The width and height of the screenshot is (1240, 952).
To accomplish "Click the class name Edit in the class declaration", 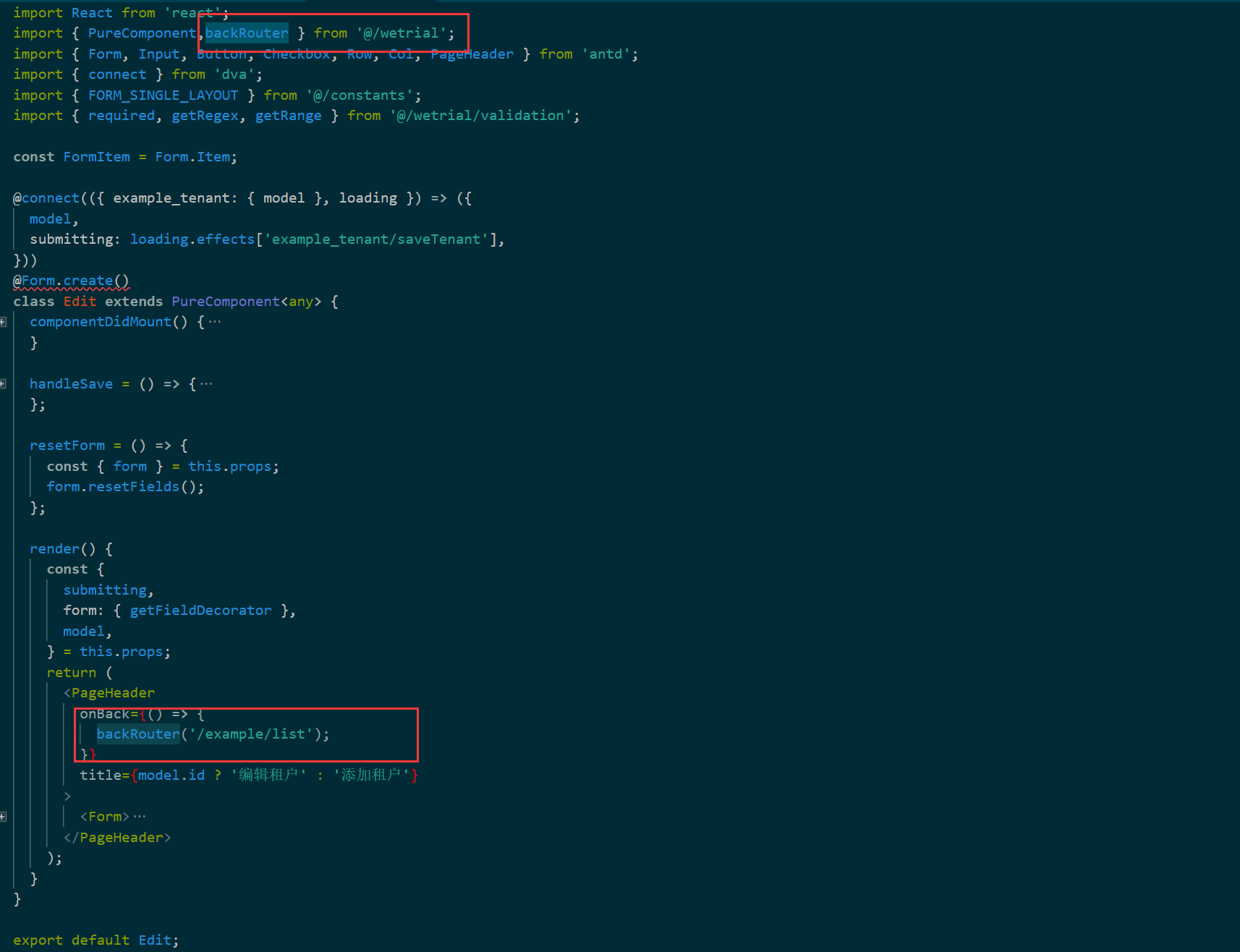I will click(80, 302).
